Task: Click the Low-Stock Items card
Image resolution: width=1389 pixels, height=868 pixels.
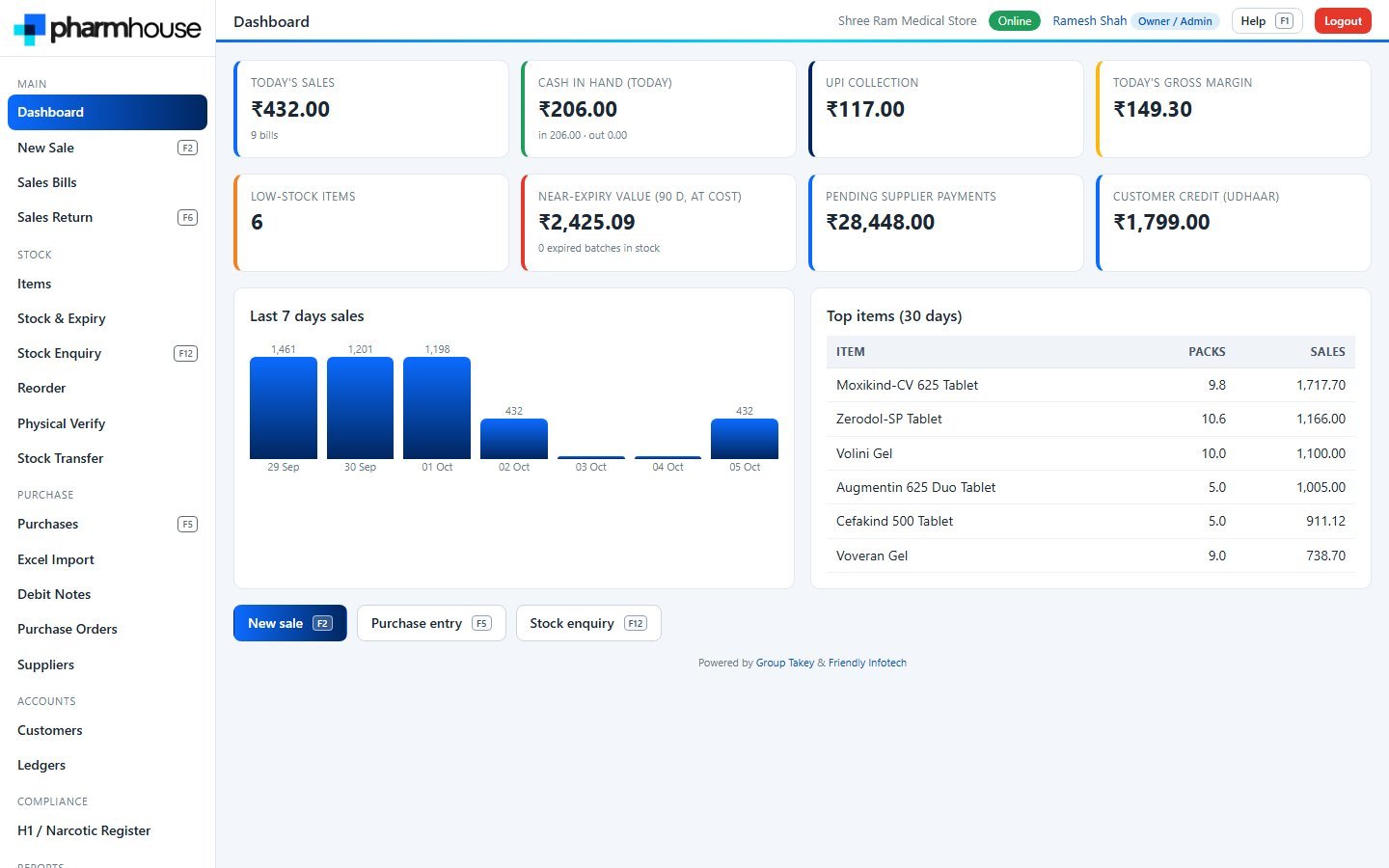Action: 371,223
